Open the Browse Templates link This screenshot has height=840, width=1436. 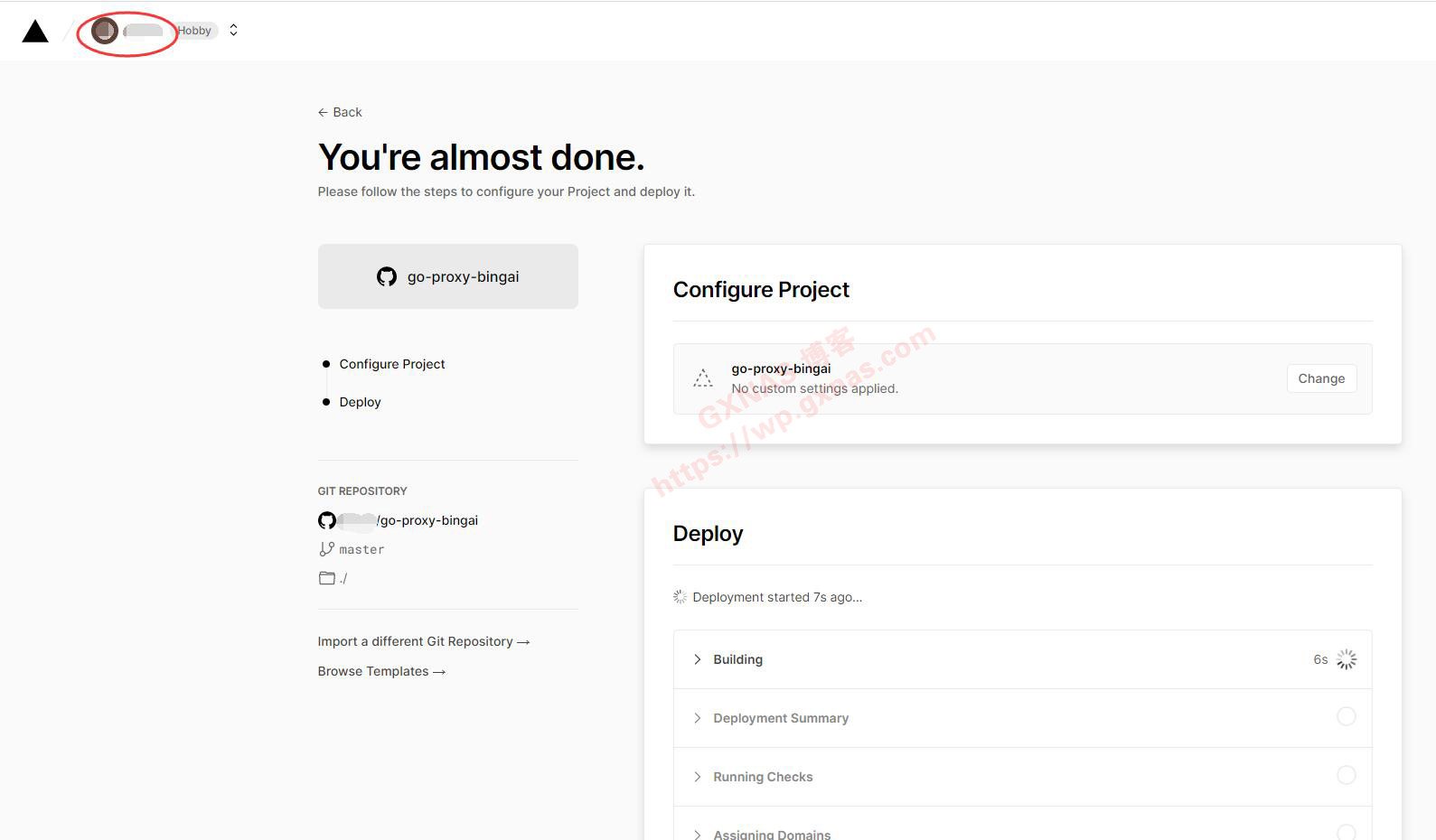pos(381,671)
